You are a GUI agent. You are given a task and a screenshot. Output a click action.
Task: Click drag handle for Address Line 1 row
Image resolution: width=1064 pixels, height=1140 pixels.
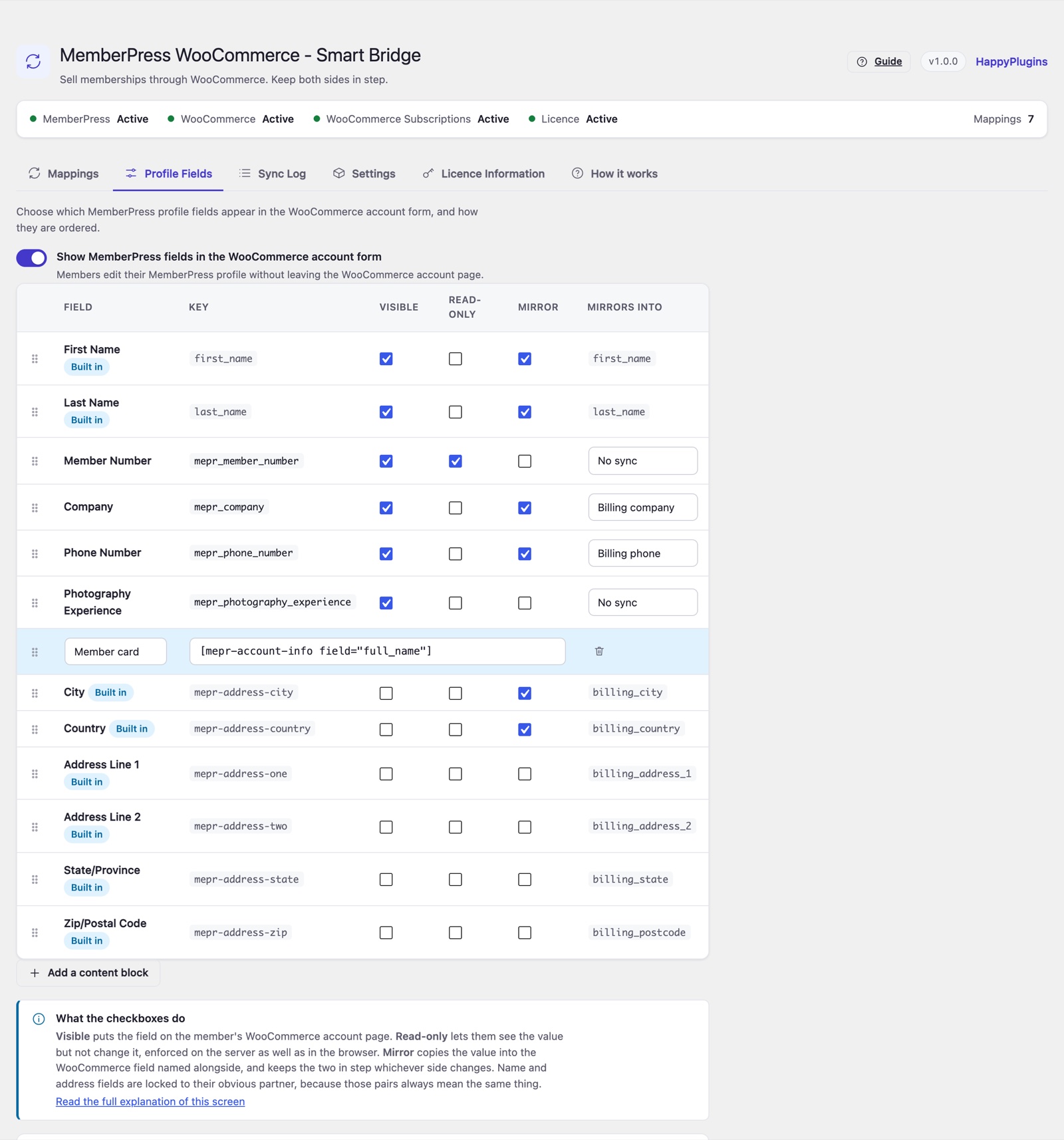(x=35, y=774)
